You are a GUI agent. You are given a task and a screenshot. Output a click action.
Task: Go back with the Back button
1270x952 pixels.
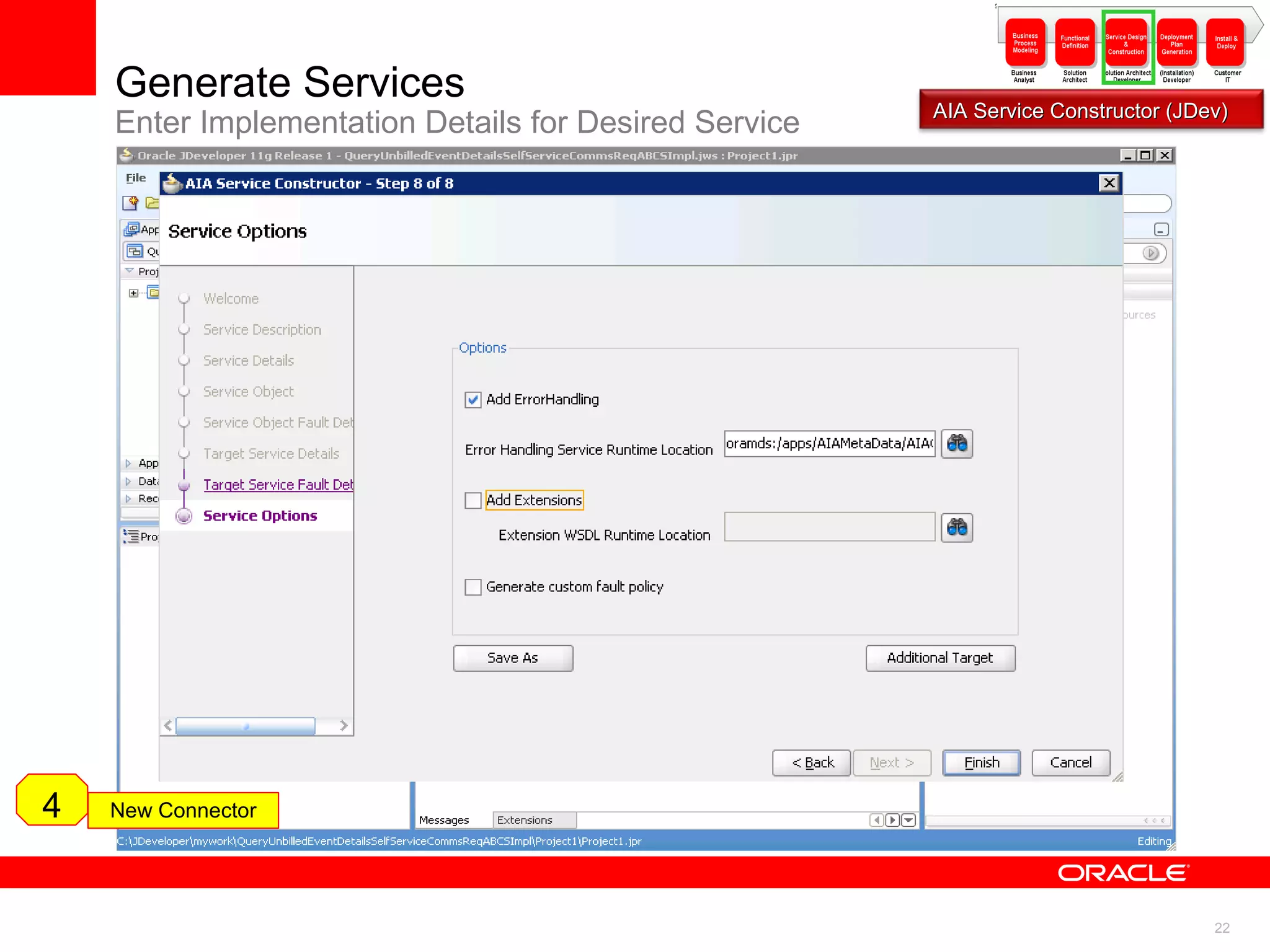(811, 762)
